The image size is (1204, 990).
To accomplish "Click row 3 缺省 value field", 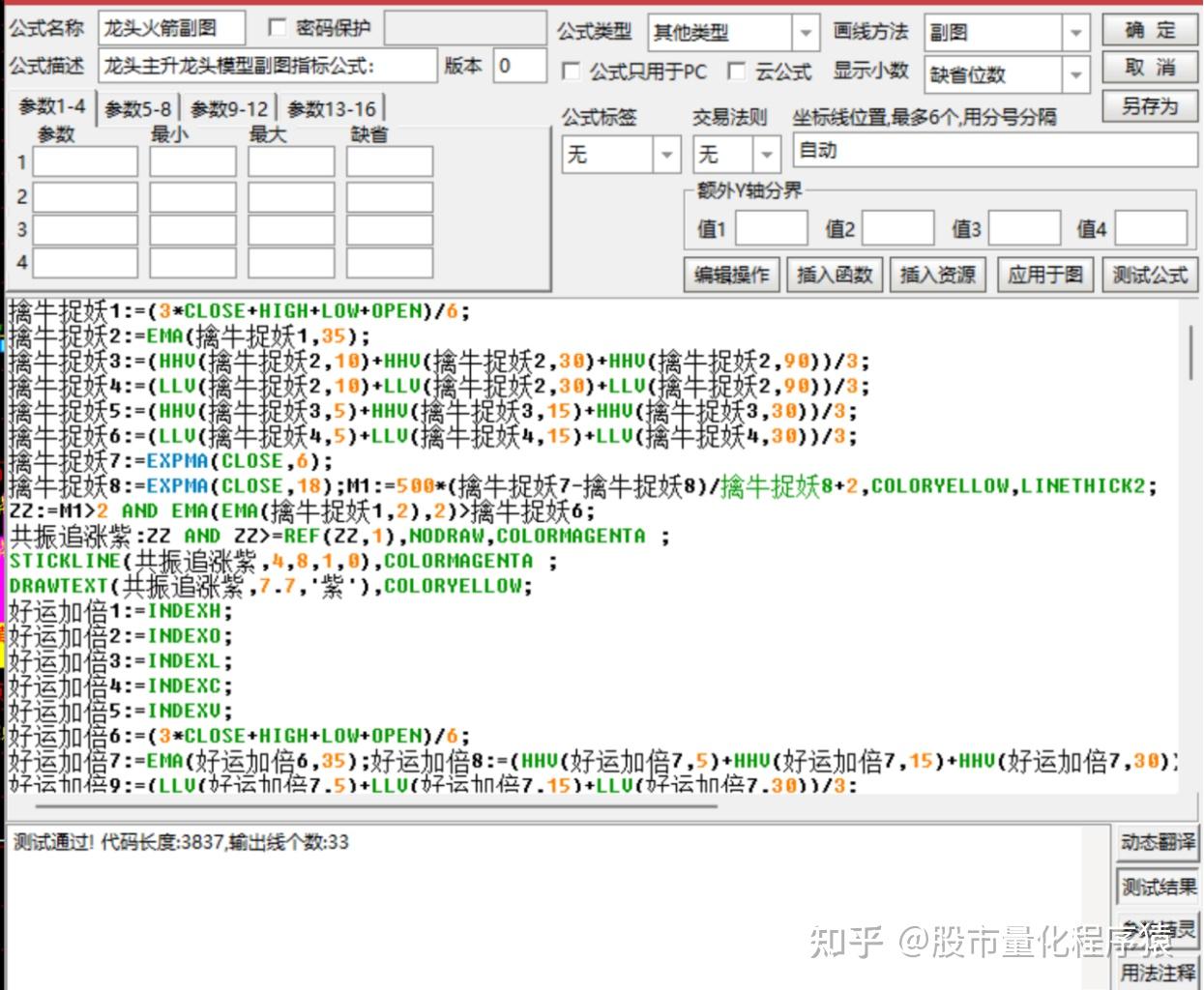I will [390, 230].
